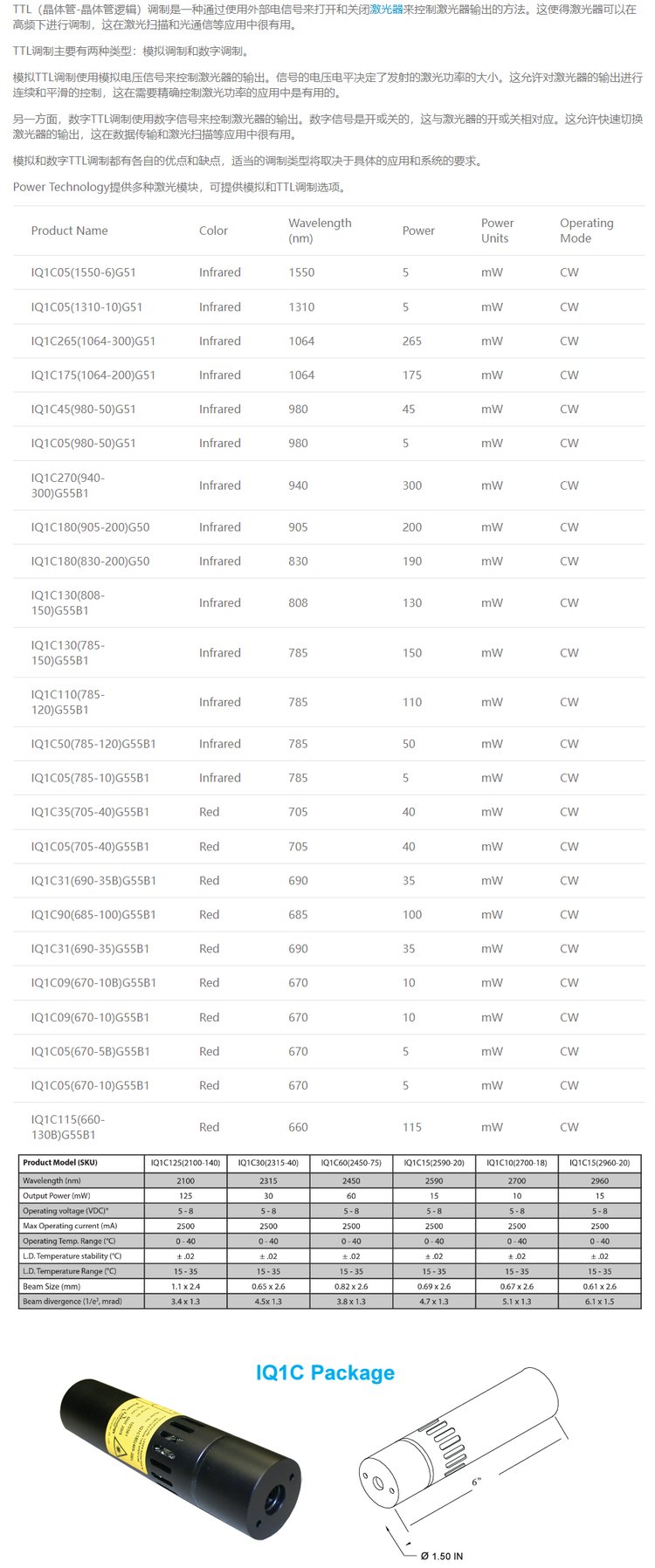This screenshot has height=1568, width=655.
Task: Click product IQ1C115(660-130B)G55B1
Action: coord(68,1127)
